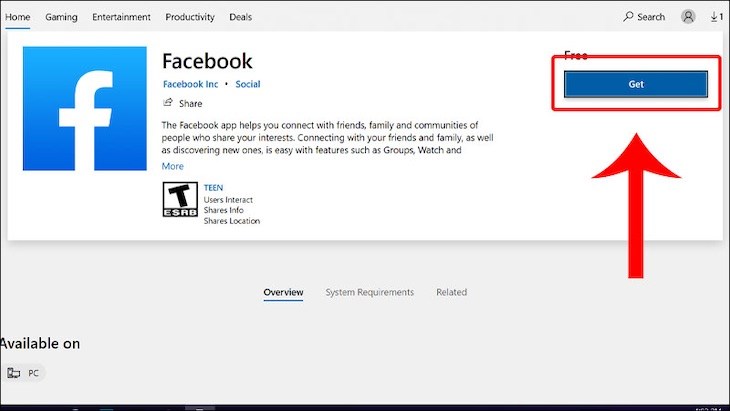Image resolution: width=730 pixels, height=411 pixels.
Task: Click the Share icon under the app title
Action: coord(168,103)
